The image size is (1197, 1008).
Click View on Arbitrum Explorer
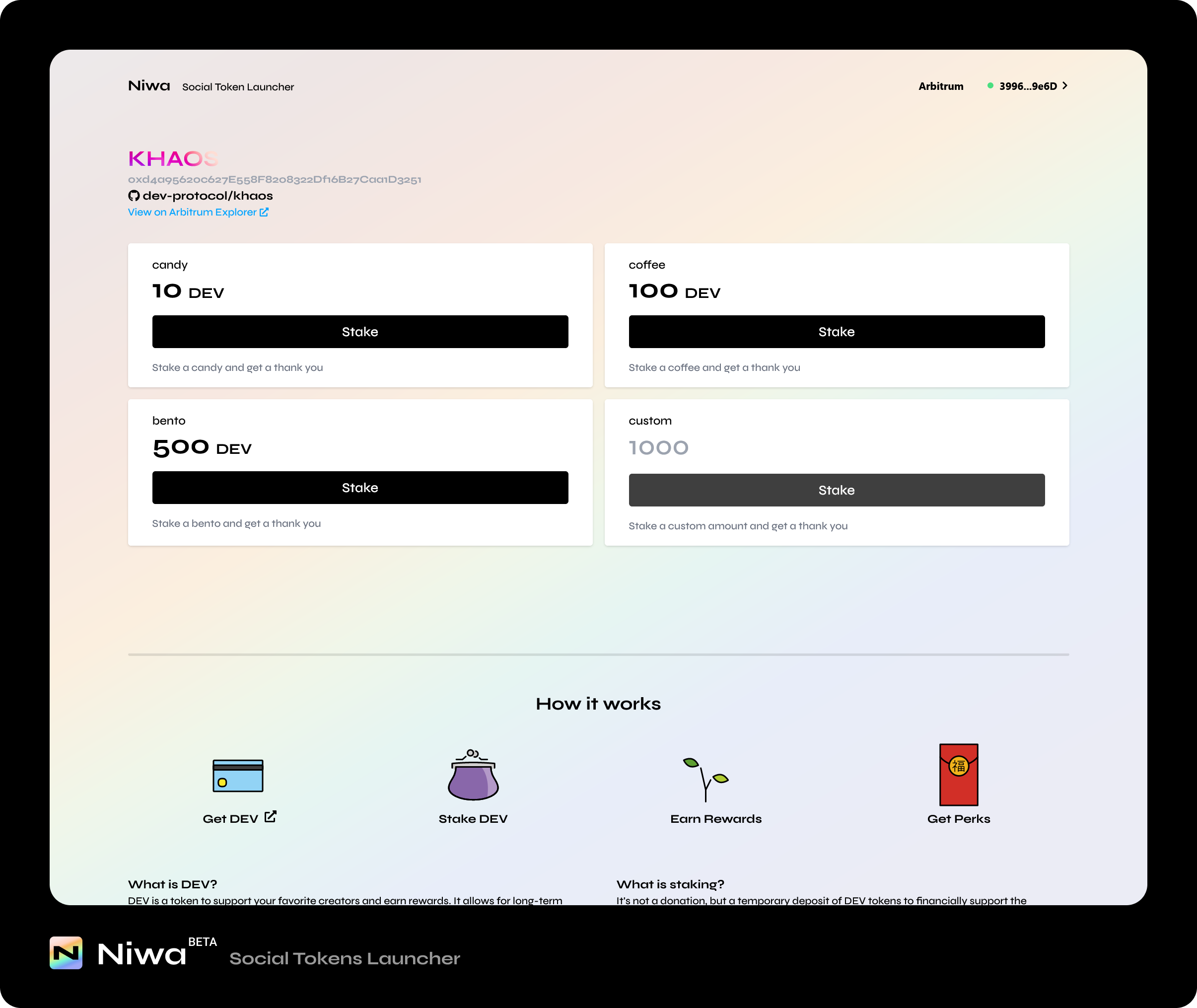point(192,212)
